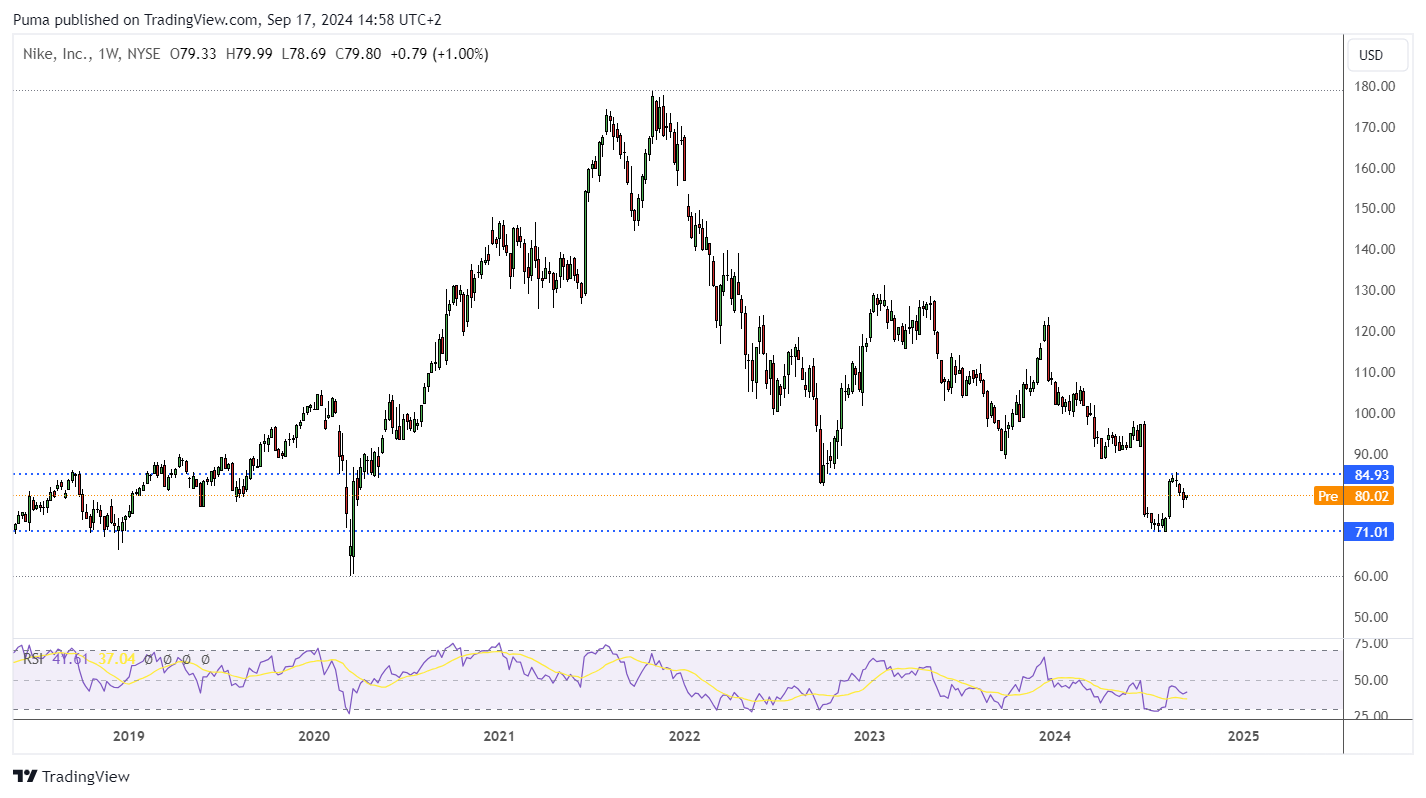This screenshot has height=798, width=1426.
Task: Click the 2025 year label on time axis
Action: pyautogui.click(x=1243, y=737)
